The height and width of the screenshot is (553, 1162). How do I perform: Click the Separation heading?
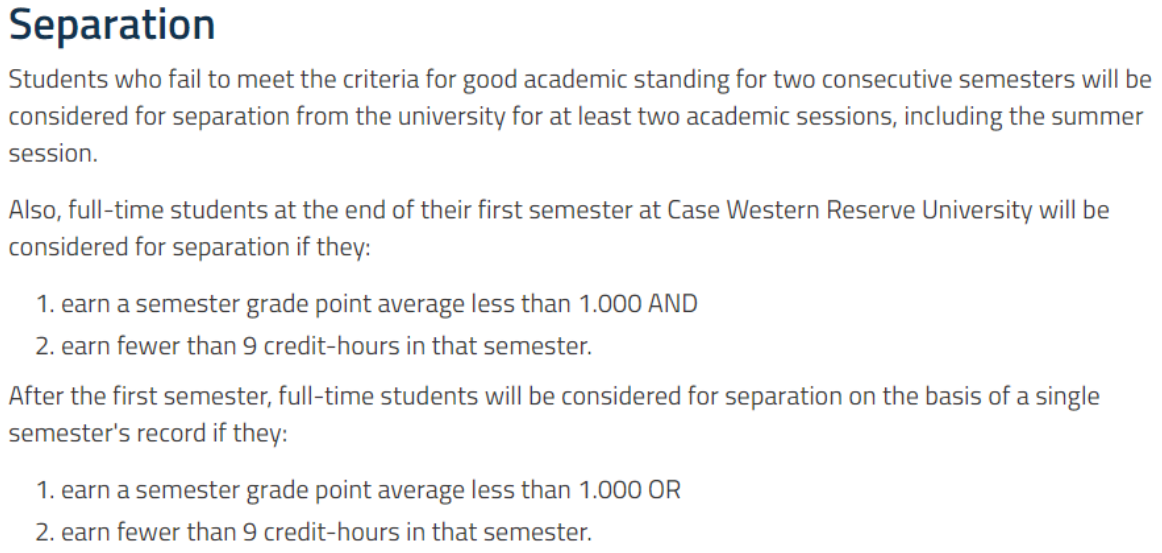[111, 27]
